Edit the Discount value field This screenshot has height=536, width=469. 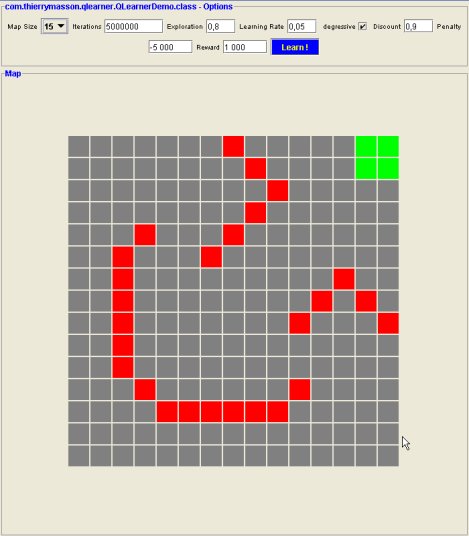pyautogui.click(x=418, y=26)
